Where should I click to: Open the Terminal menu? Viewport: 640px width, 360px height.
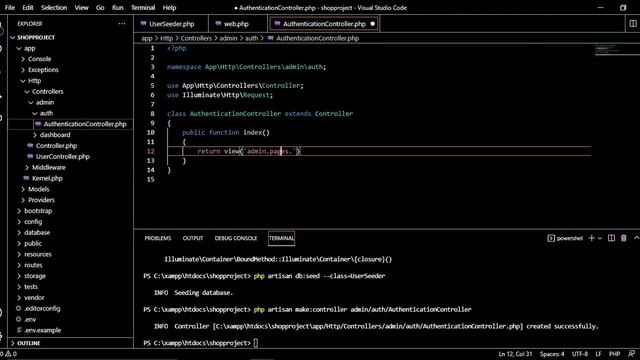point(143,7)
